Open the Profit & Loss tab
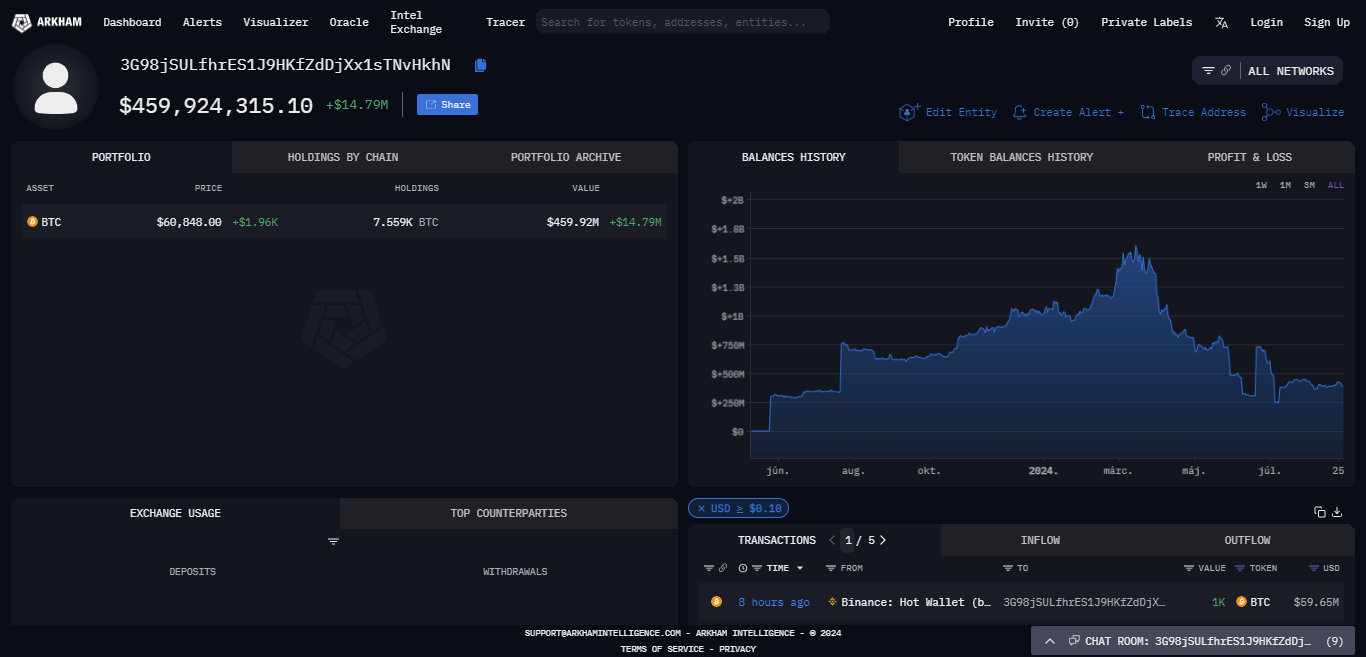The height and width of the screenshot is (657, 1366). 1249,157
